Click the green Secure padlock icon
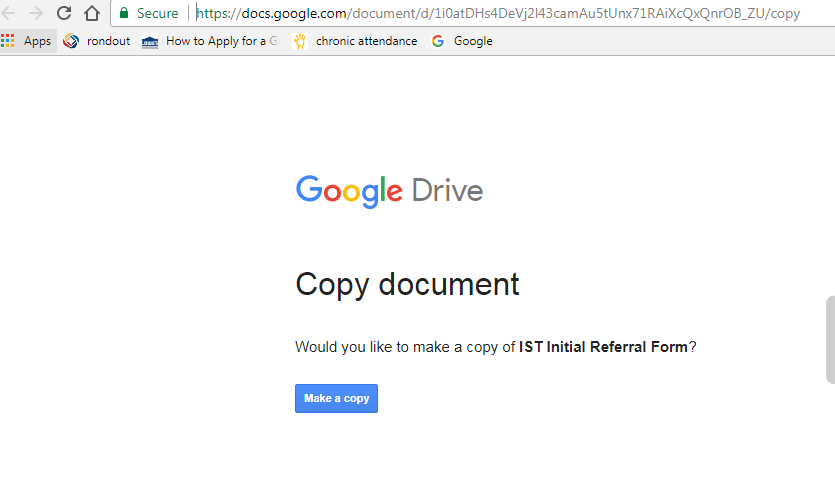 pyautogui.click(x=124, y=13)
